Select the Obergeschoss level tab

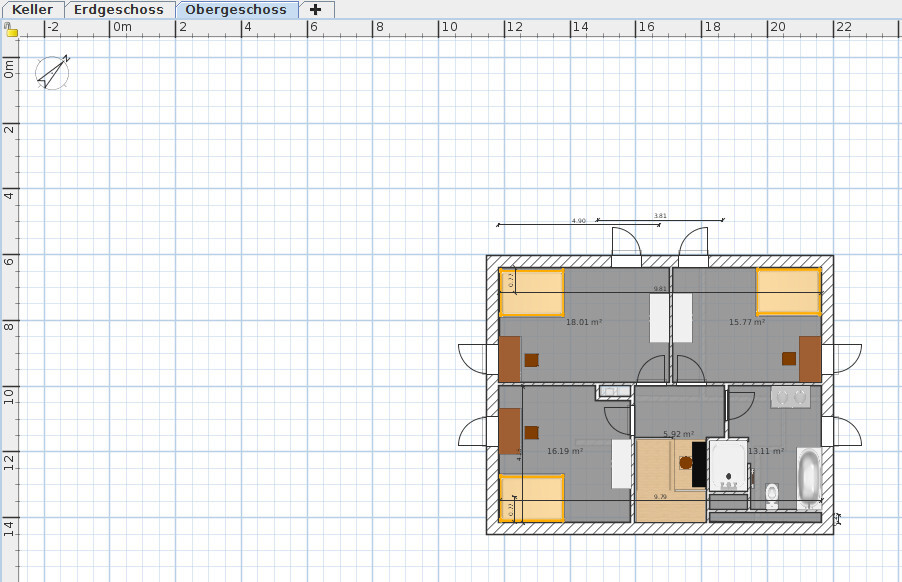pyautogui.click(x=236, y=9)
